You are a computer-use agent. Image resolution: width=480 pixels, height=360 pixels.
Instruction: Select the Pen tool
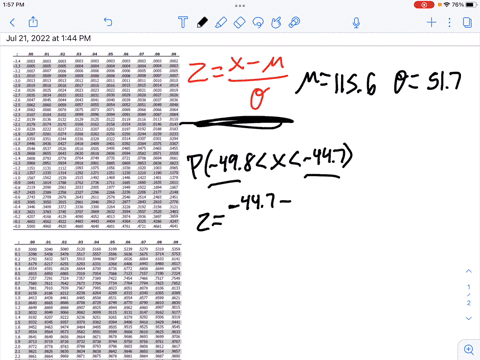tap(202, 22)
